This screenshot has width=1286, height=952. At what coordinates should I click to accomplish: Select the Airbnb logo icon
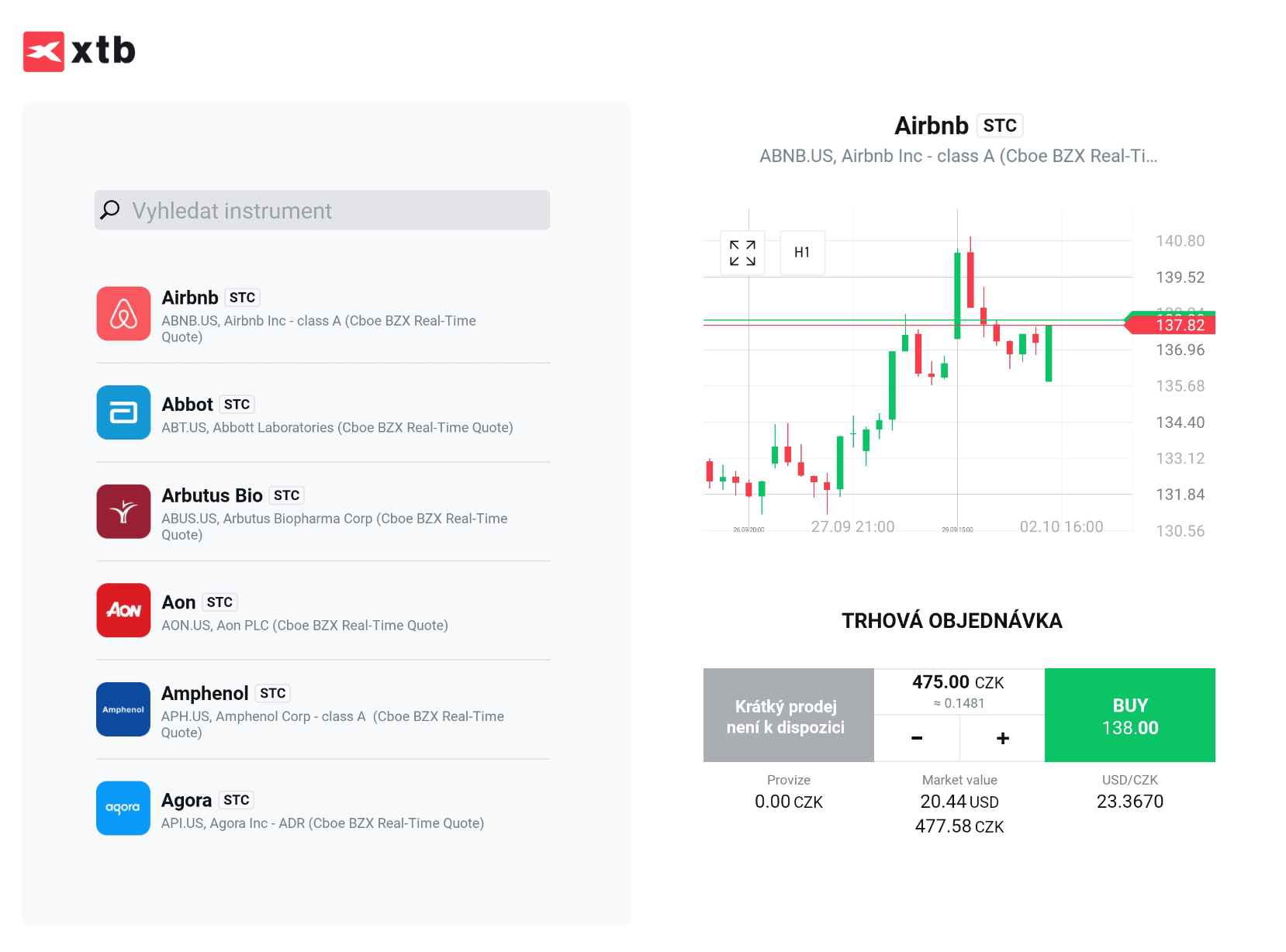123,314
